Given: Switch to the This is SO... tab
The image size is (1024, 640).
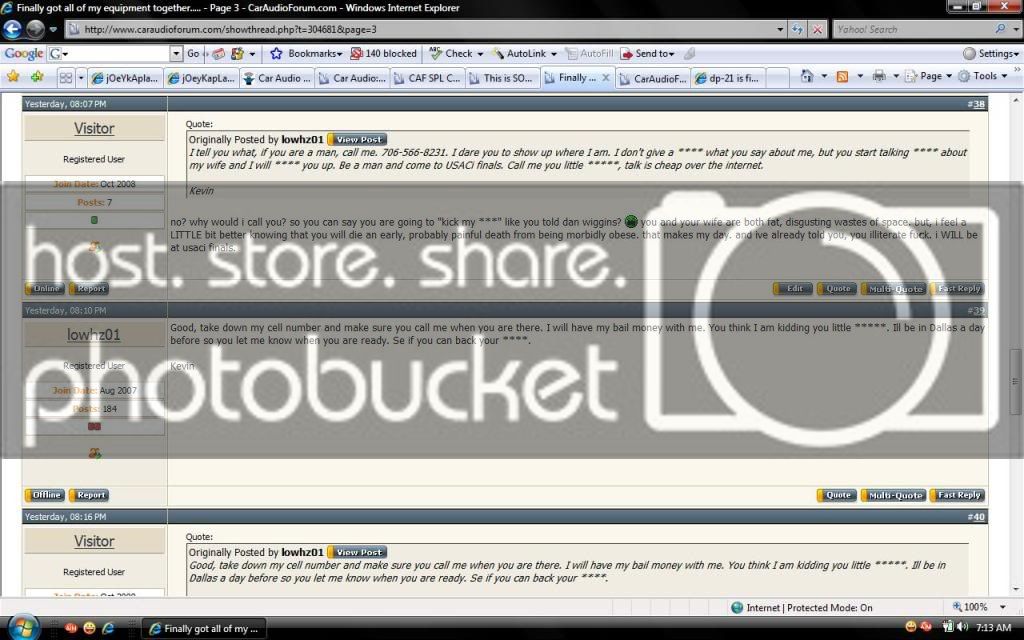Looking at the screenshot, I should [x=502, y=78].
